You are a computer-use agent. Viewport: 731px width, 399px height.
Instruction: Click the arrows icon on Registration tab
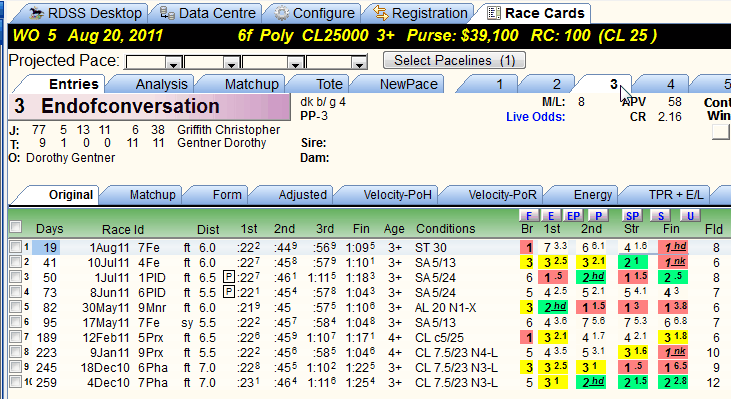pyautogui.click(x=381, y=13)
